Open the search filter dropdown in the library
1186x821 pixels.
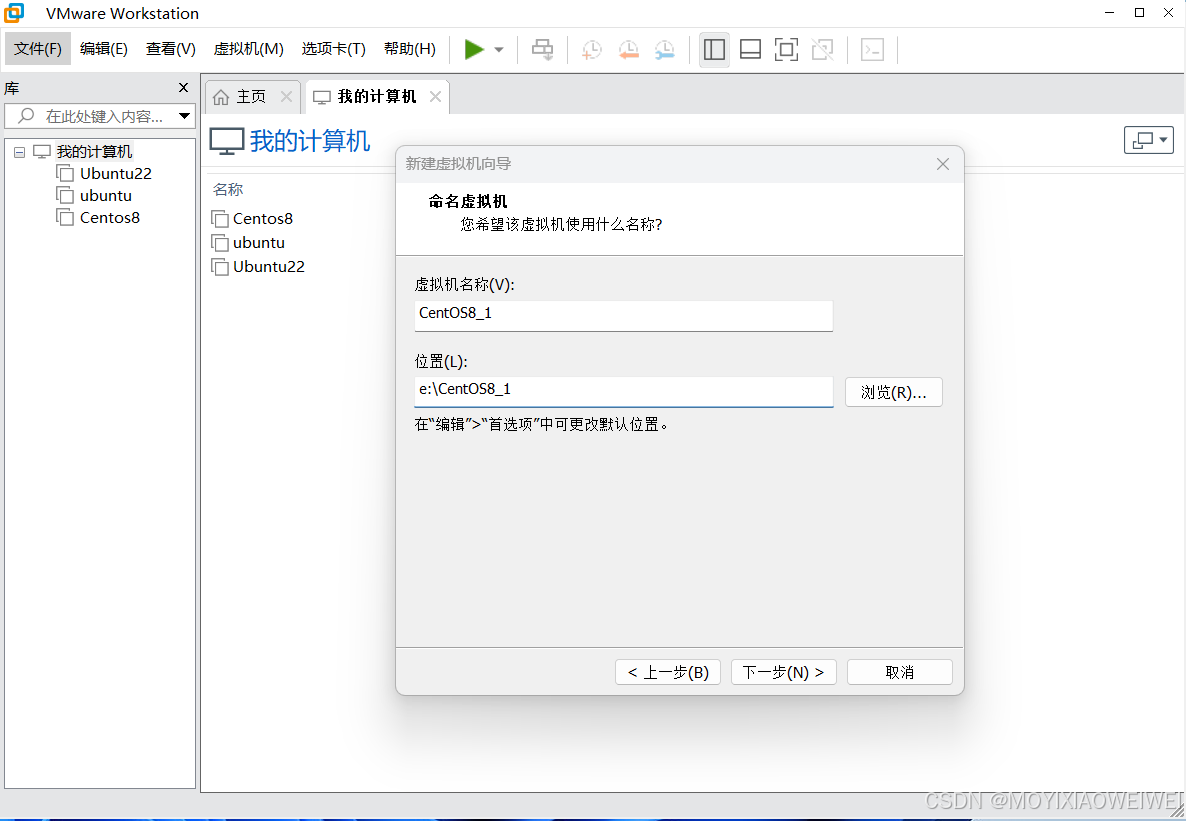click(184, 116)
